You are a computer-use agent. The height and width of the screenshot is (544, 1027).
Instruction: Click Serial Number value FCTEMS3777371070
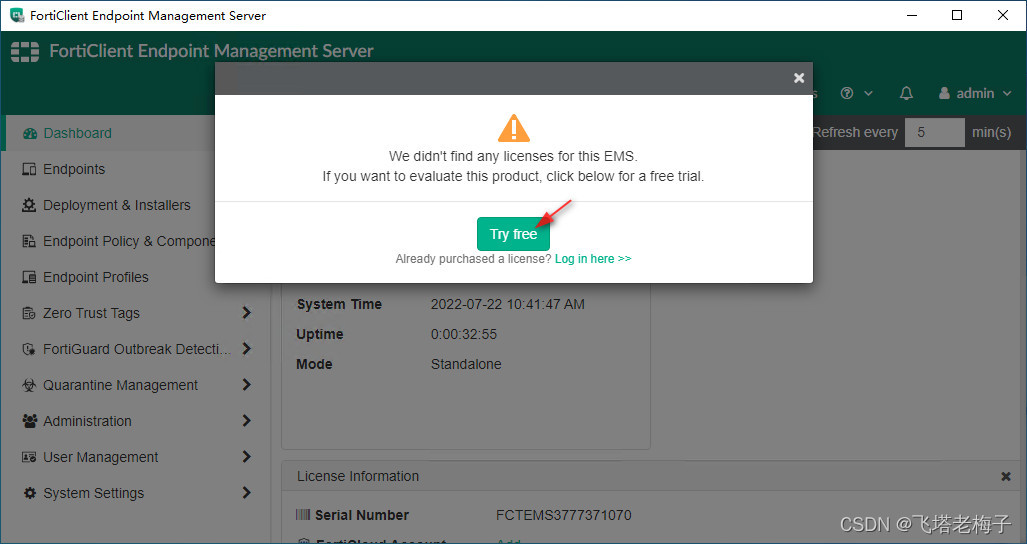pos(563,515)
